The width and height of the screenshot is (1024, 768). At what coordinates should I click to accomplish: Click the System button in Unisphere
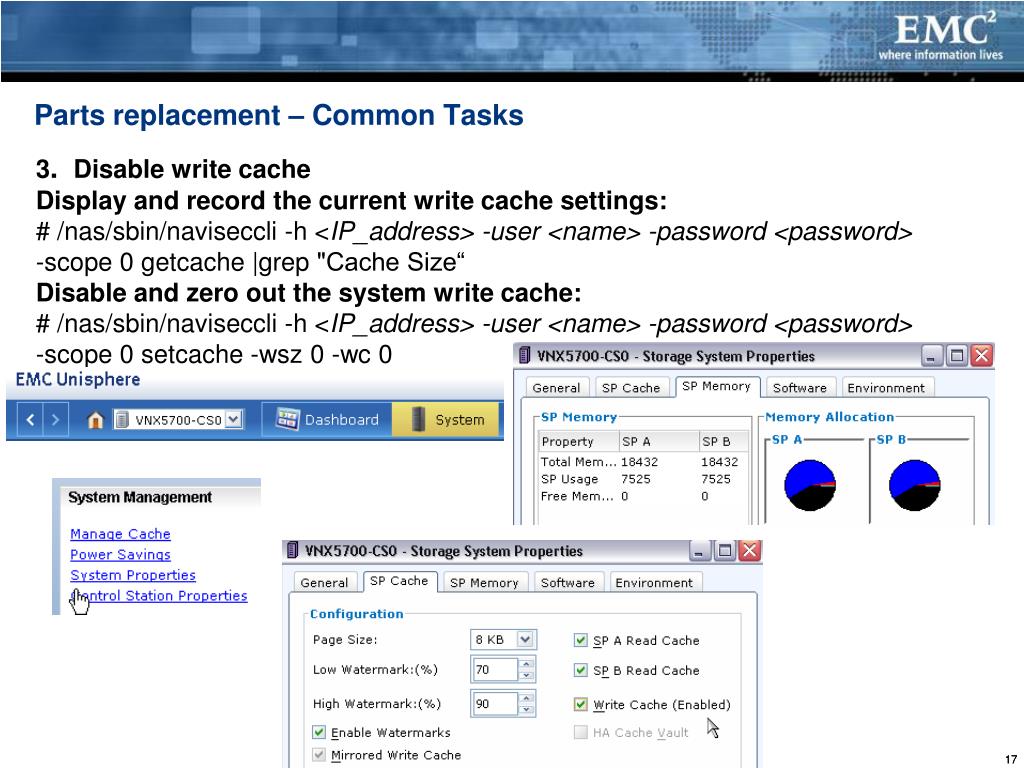pyautogui.click(x=446, y=419)
